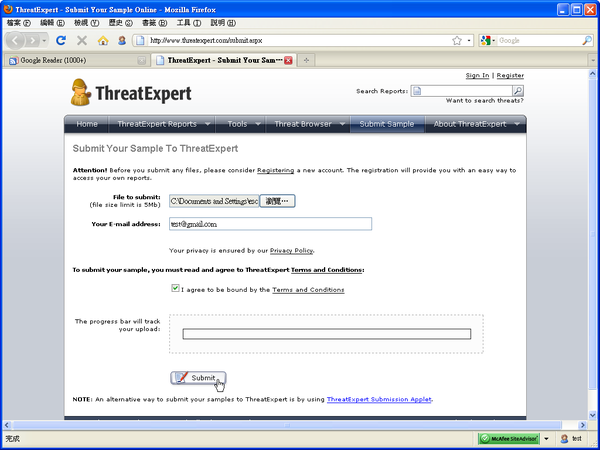The image size is (600, 450).
Task: Open the 書籤 (Bookmarks) menu
Action: 155,23
